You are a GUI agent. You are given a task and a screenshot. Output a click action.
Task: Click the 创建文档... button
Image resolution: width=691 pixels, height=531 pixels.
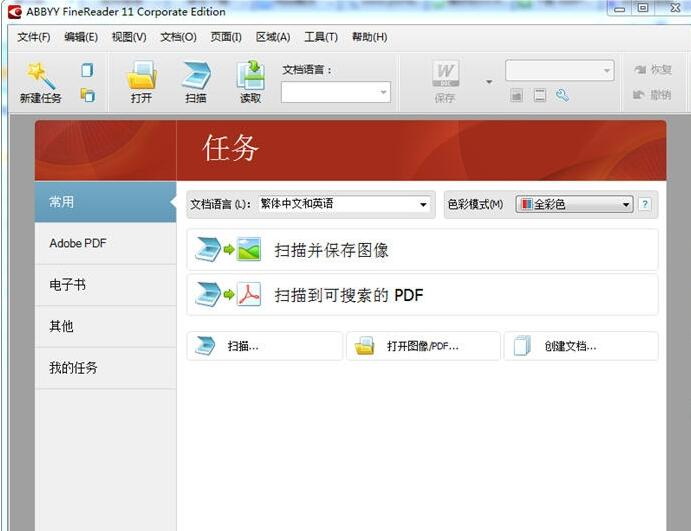coord(581,346)
